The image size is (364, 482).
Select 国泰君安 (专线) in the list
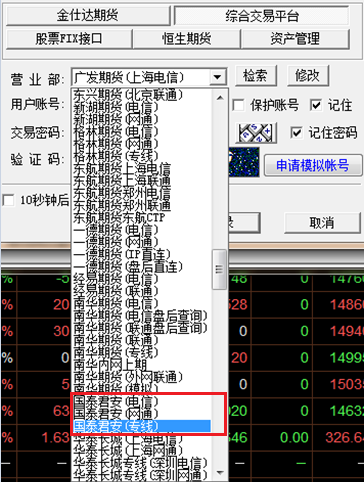click(142, 426)
